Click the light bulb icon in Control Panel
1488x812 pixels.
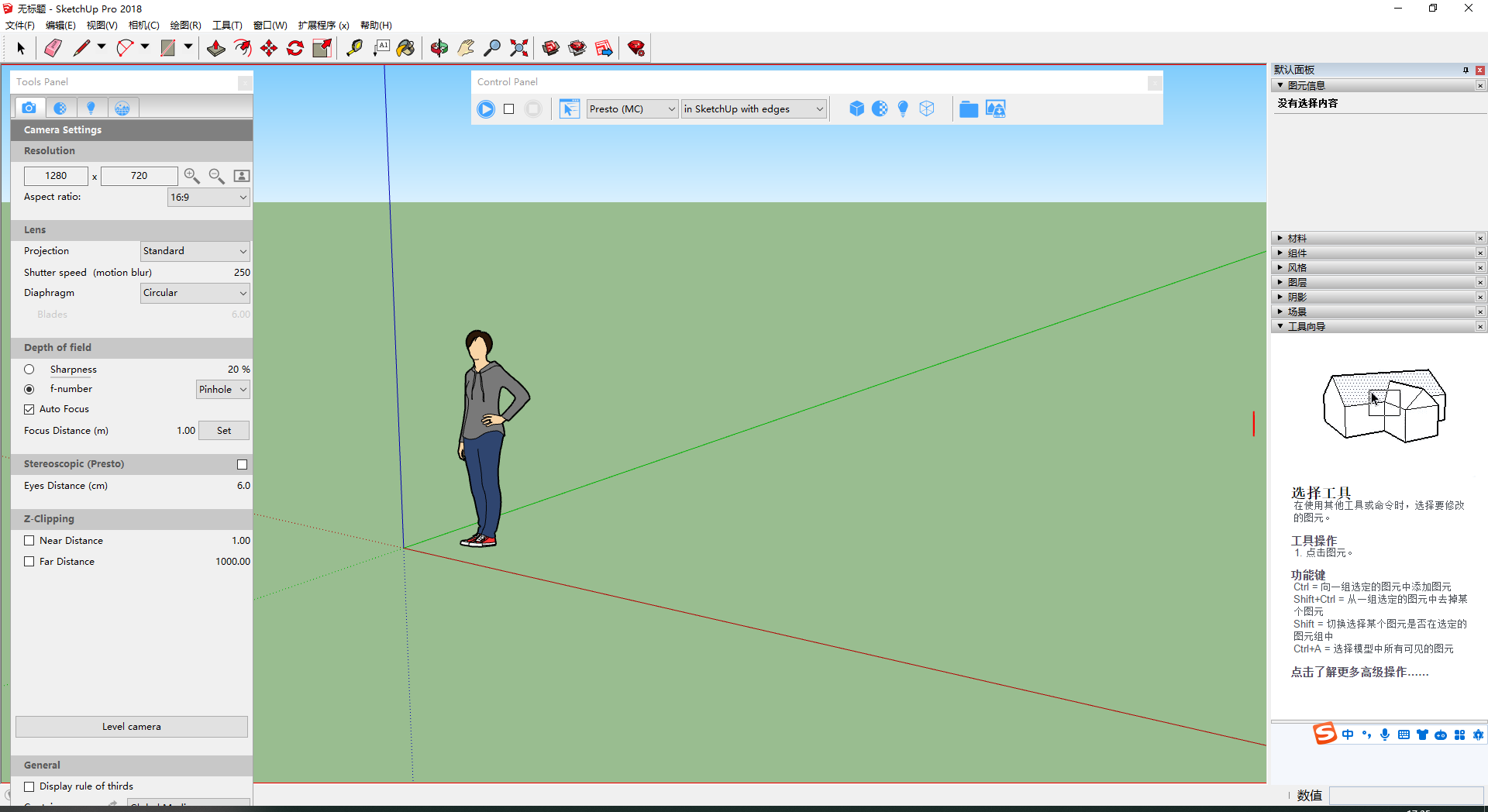pos(903,109)
